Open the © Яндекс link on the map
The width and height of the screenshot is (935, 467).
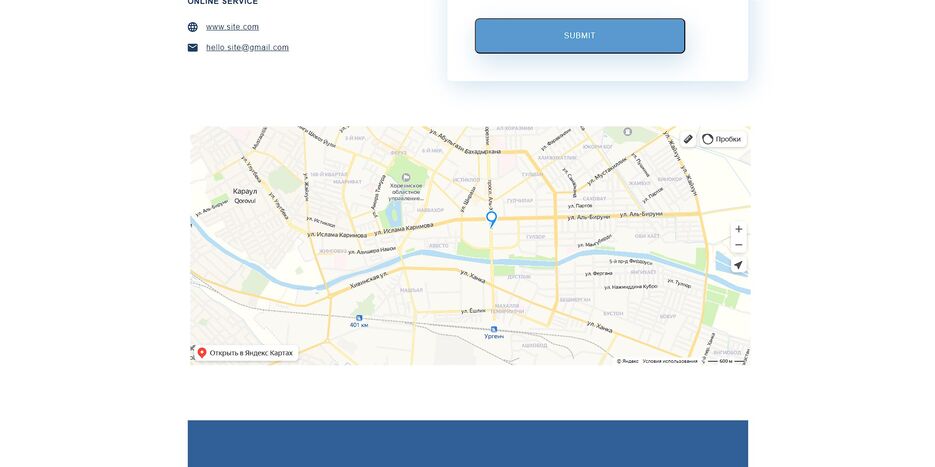628,361
